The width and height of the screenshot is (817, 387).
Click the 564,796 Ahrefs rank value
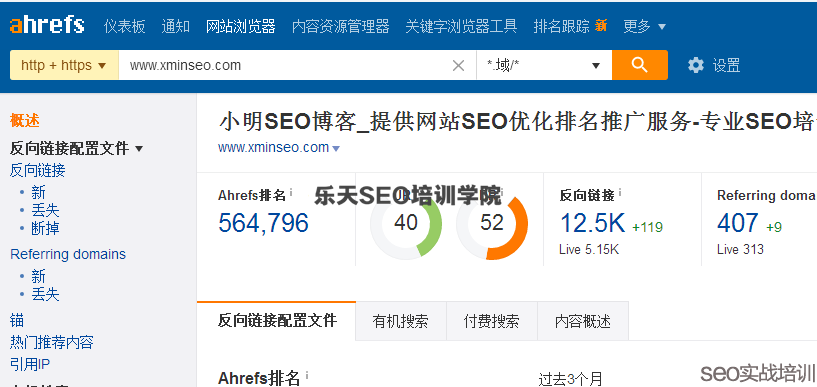point(263,223)
